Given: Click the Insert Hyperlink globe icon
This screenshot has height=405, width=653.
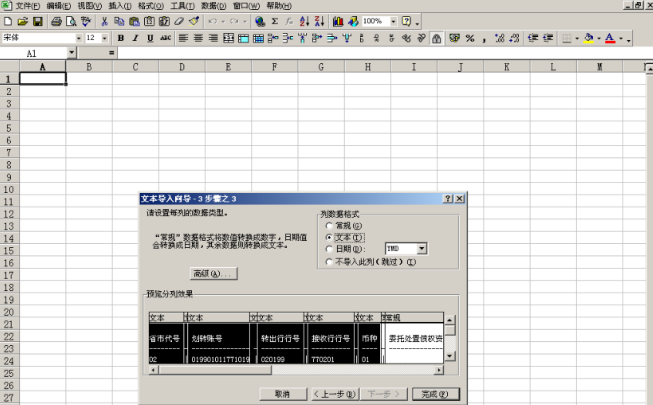Looking at the screenshot, I should point(260,21).
